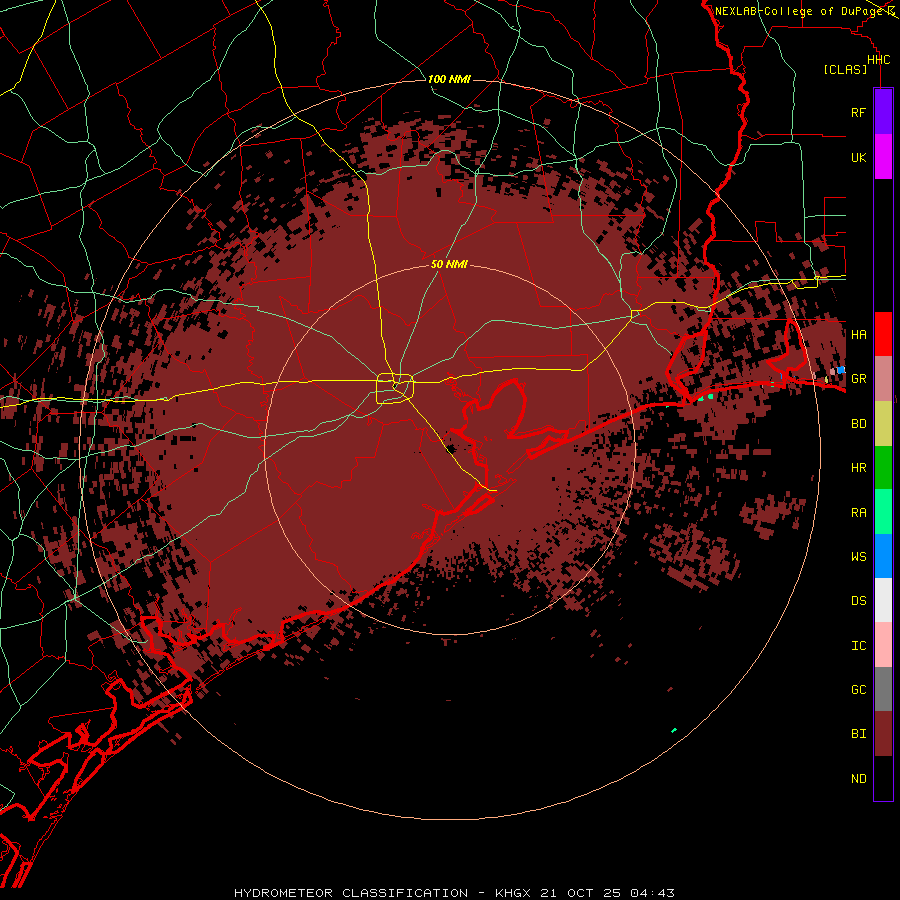This screenshot has height=900, width=900.
Task: Click the DS white legend color block
Action: tap(883, 600)
